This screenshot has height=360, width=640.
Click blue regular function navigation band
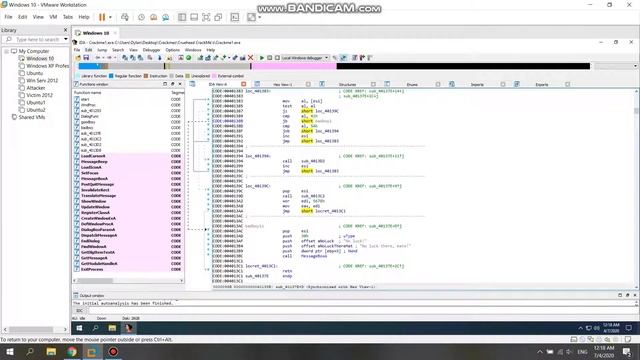point(90,66)
